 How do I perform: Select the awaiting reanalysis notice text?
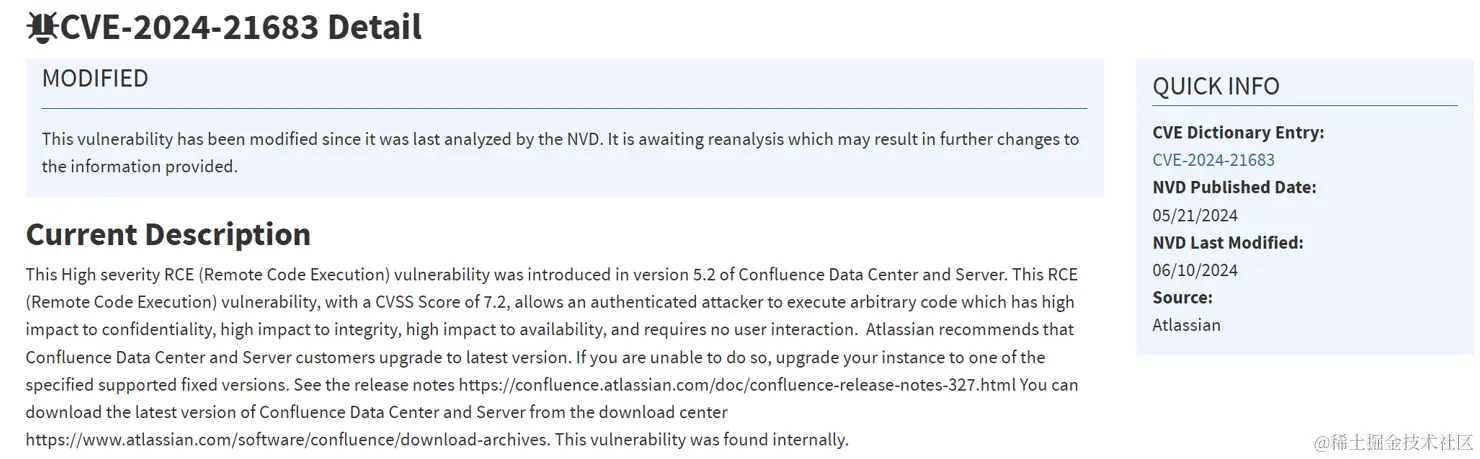click(560, 153)
